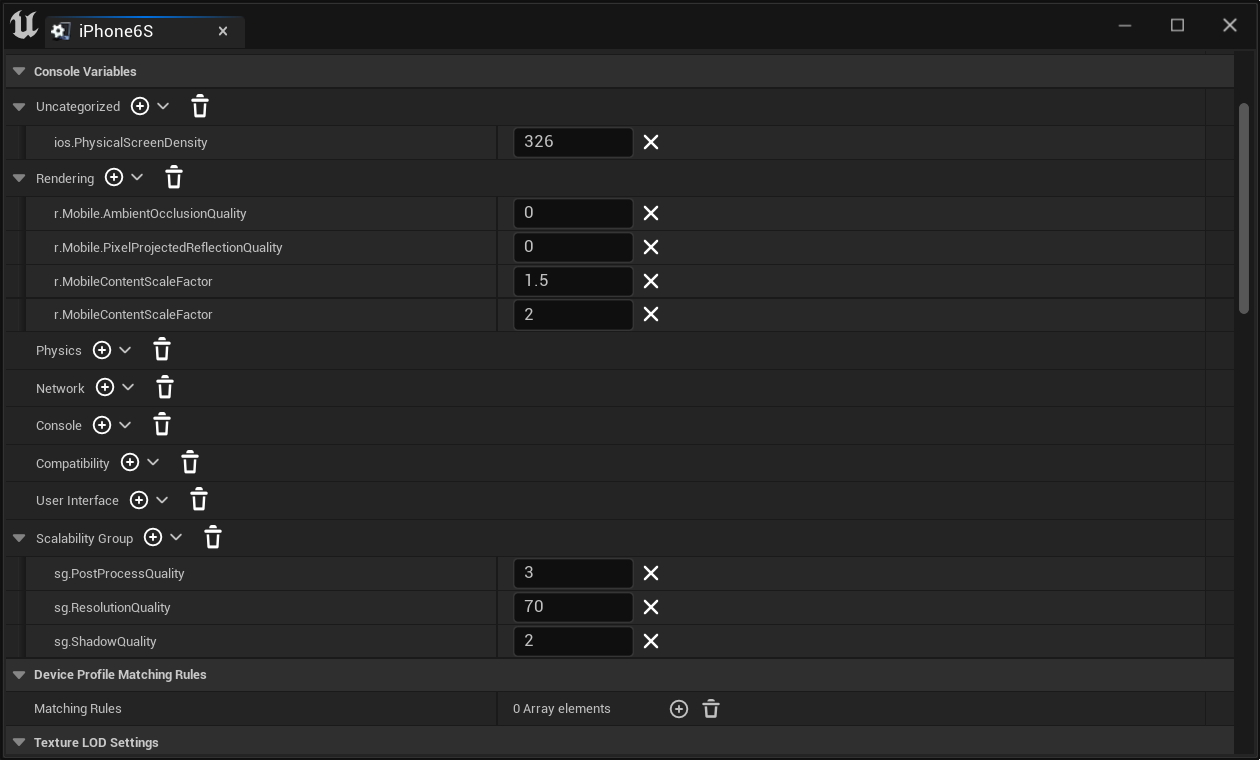
Task: Empty the Matching Rules array
Action: (711, 709)
